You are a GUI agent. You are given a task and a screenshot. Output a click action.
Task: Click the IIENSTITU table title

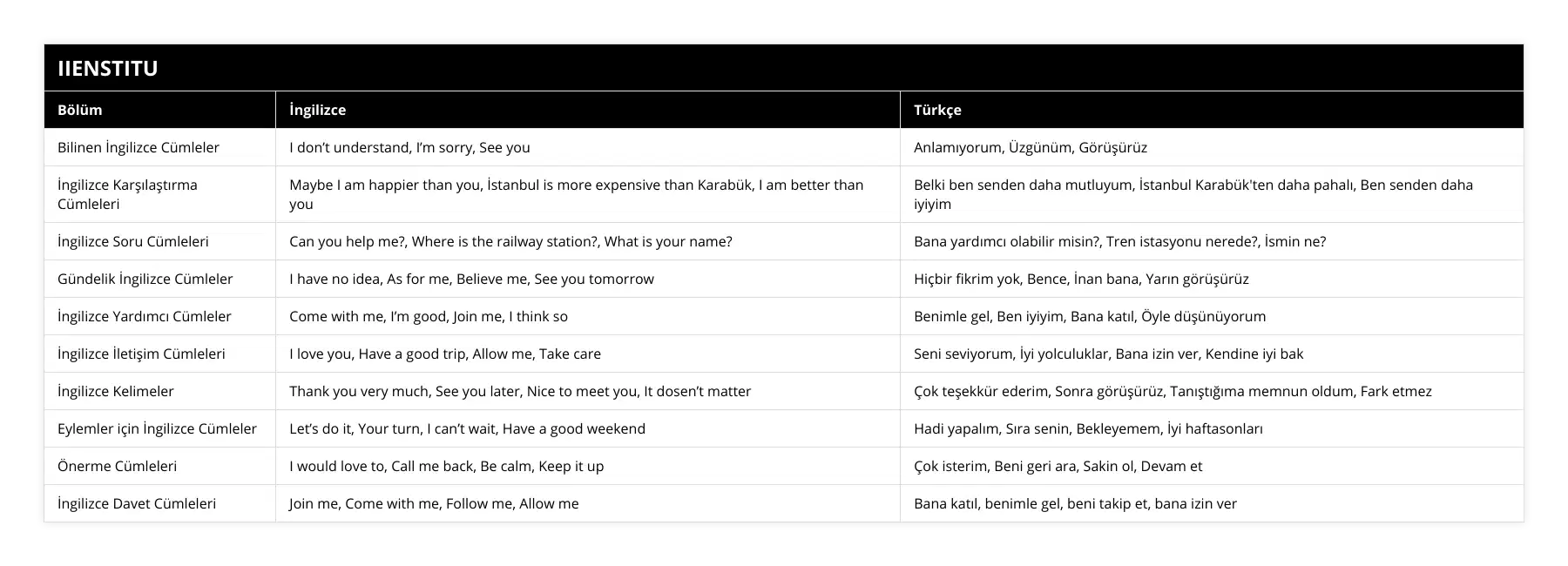[x=108, y=69]
